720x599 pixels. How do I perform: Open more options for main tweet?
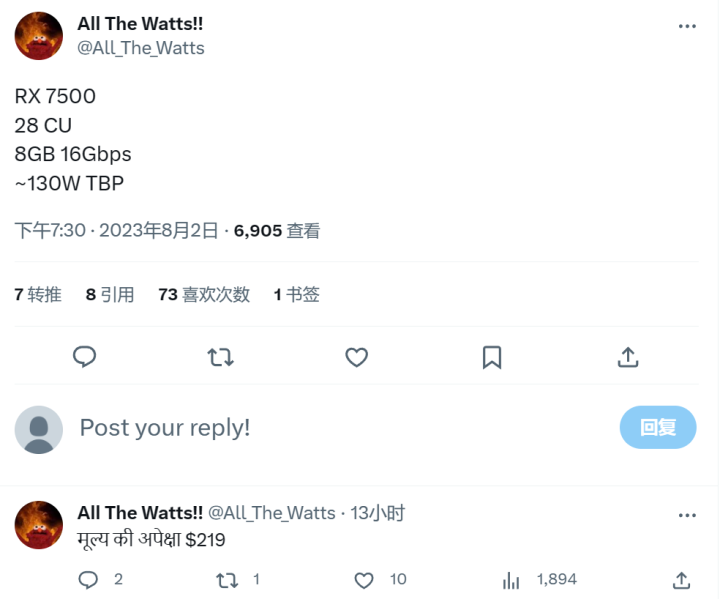(687, 26)
